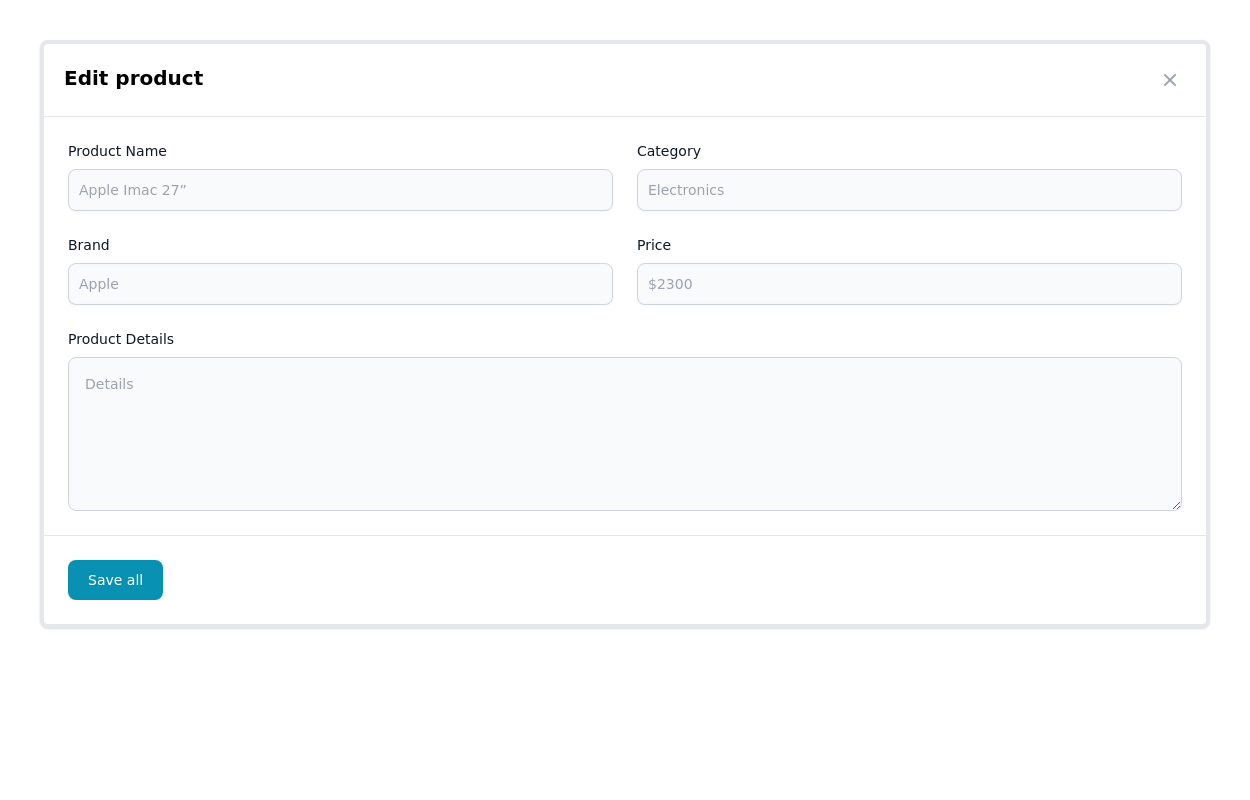This screenshot has width=1250, height=800.
Task: Click the Edit product dialog title
Action: pyautogui.click(x=133, y=78)
